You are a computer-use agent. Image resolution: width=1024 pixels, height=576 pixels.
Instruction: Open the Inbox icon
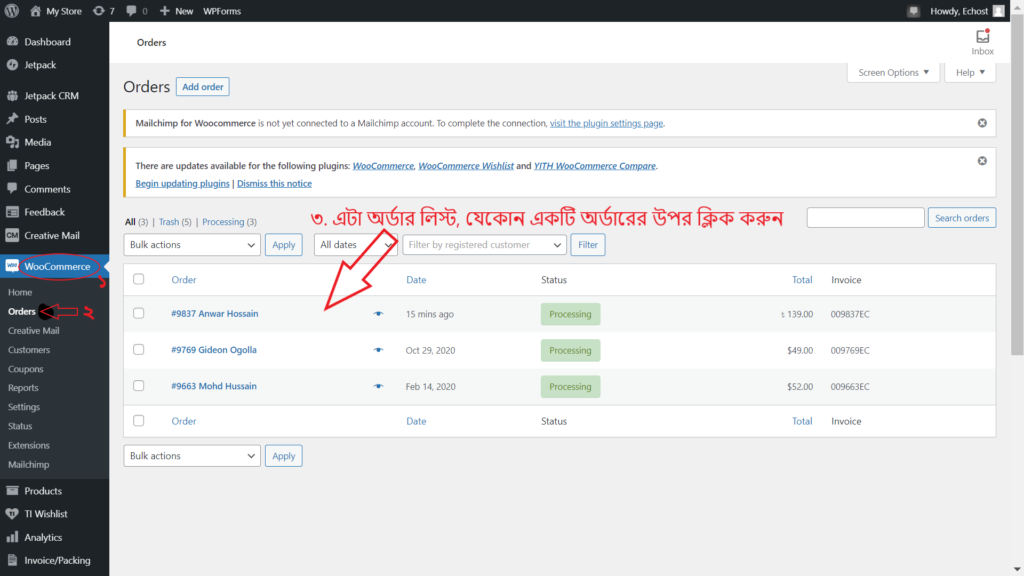click(x=982, y=37)
